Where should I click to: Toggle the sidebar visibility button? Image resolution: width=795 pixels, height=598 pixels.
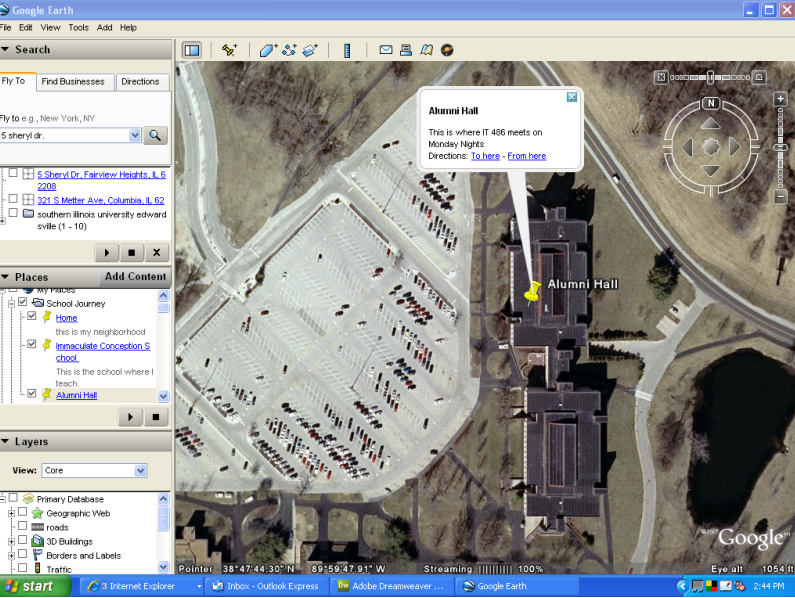point(192,50)
